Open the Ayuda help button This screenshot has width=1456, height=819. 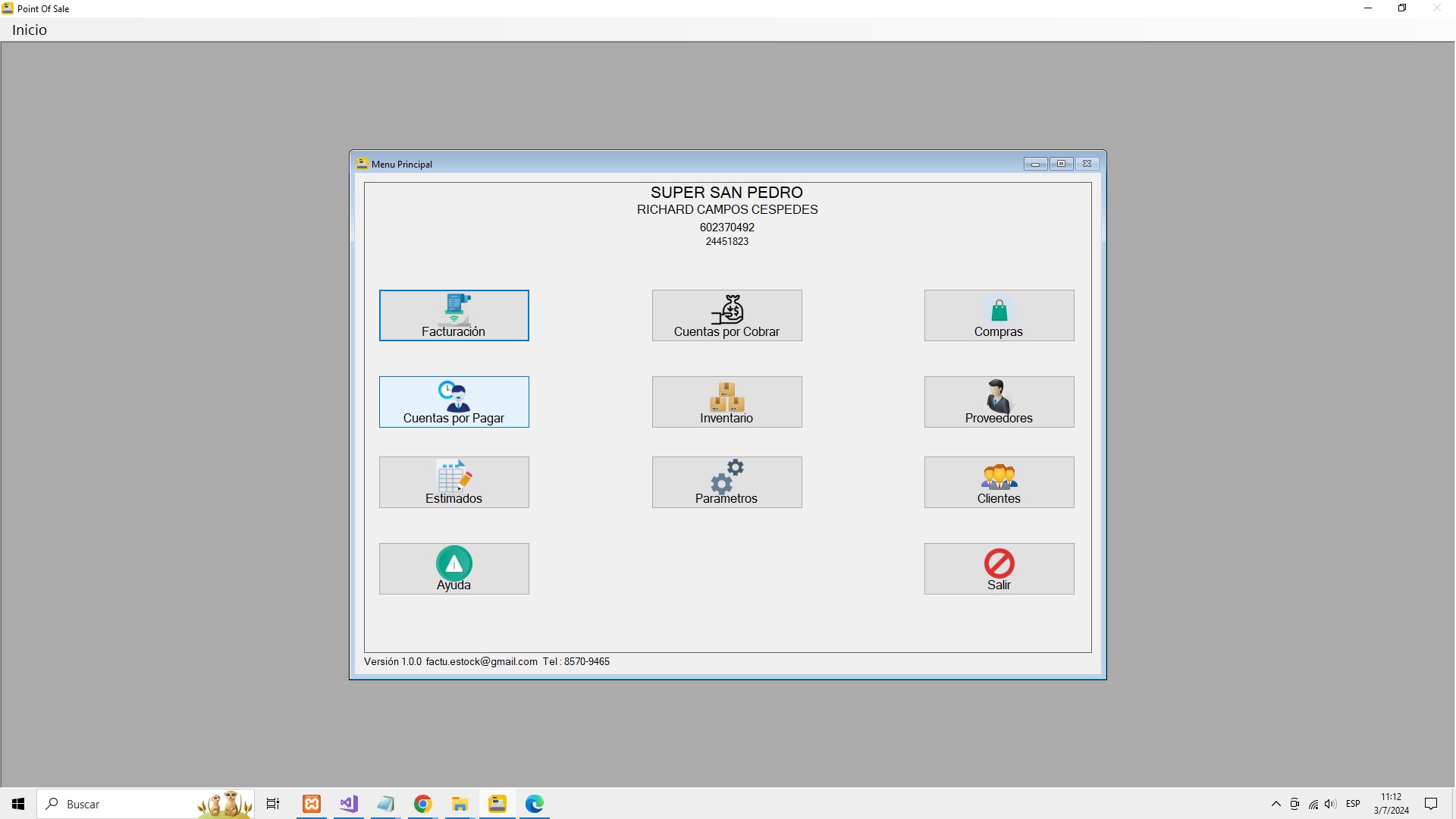[x=453, y=569]
